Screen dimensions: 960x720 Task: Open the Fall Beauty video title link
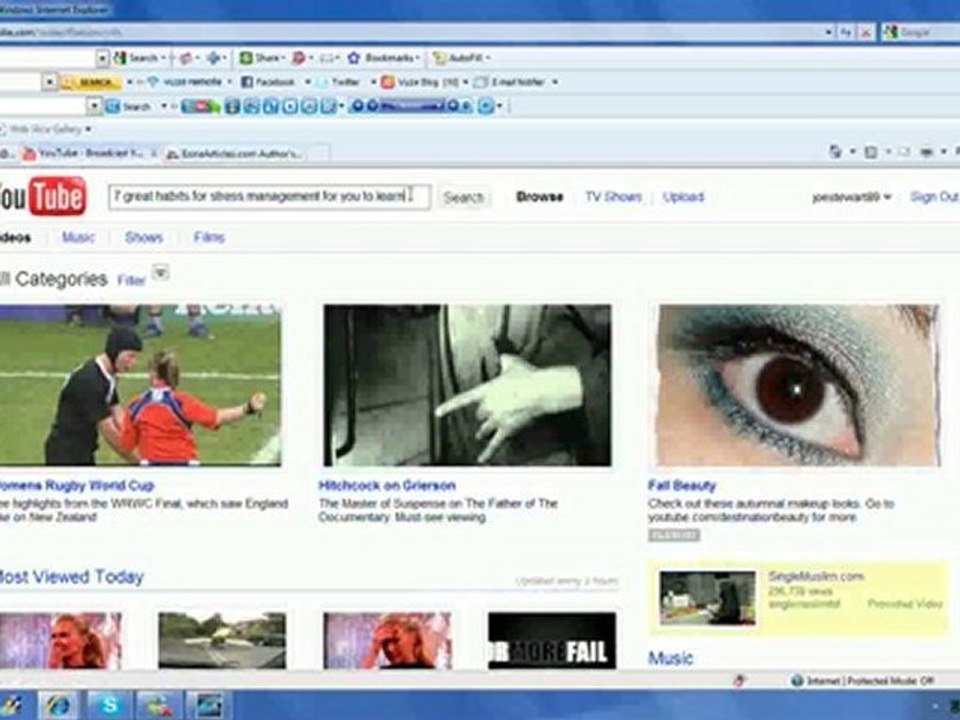[682, 486]
